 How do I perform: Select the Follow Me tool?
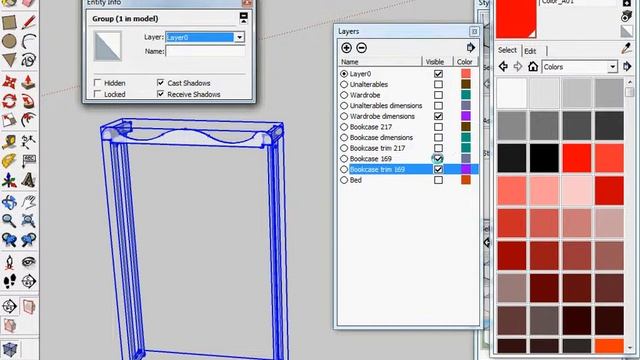28,101
